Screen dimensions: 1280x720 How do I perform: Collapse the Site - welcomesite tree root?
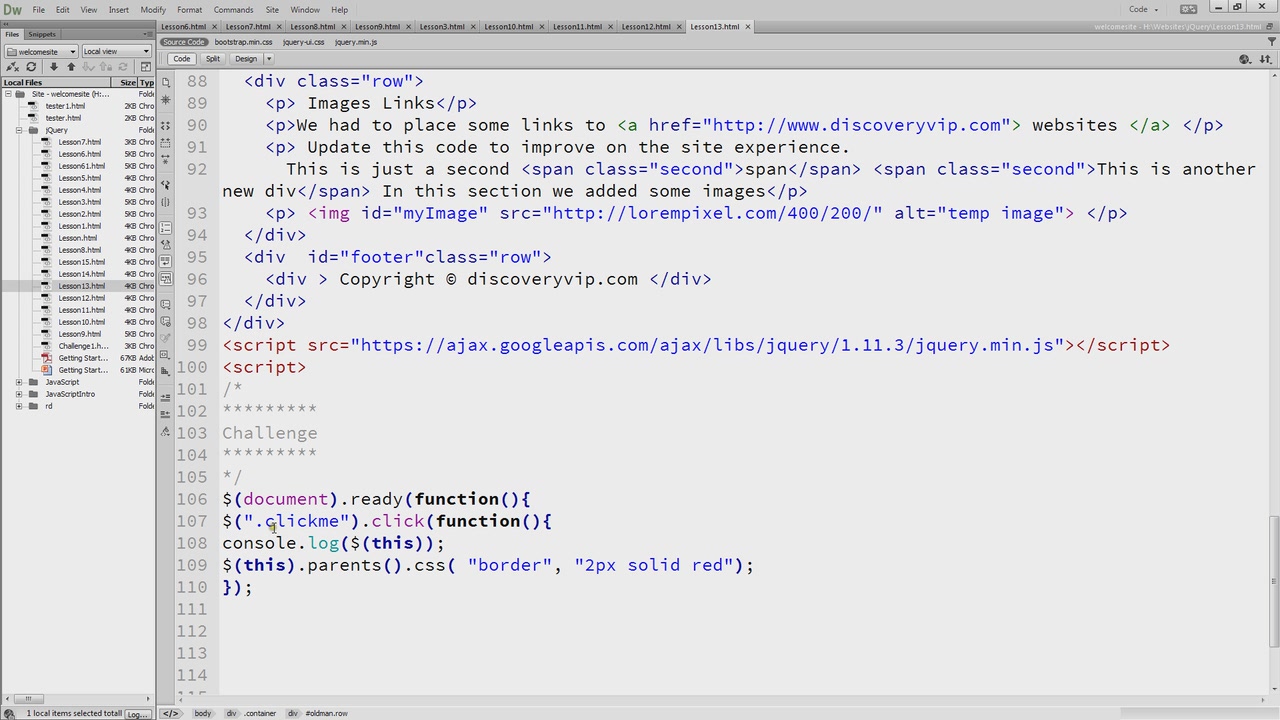(8, 94)
